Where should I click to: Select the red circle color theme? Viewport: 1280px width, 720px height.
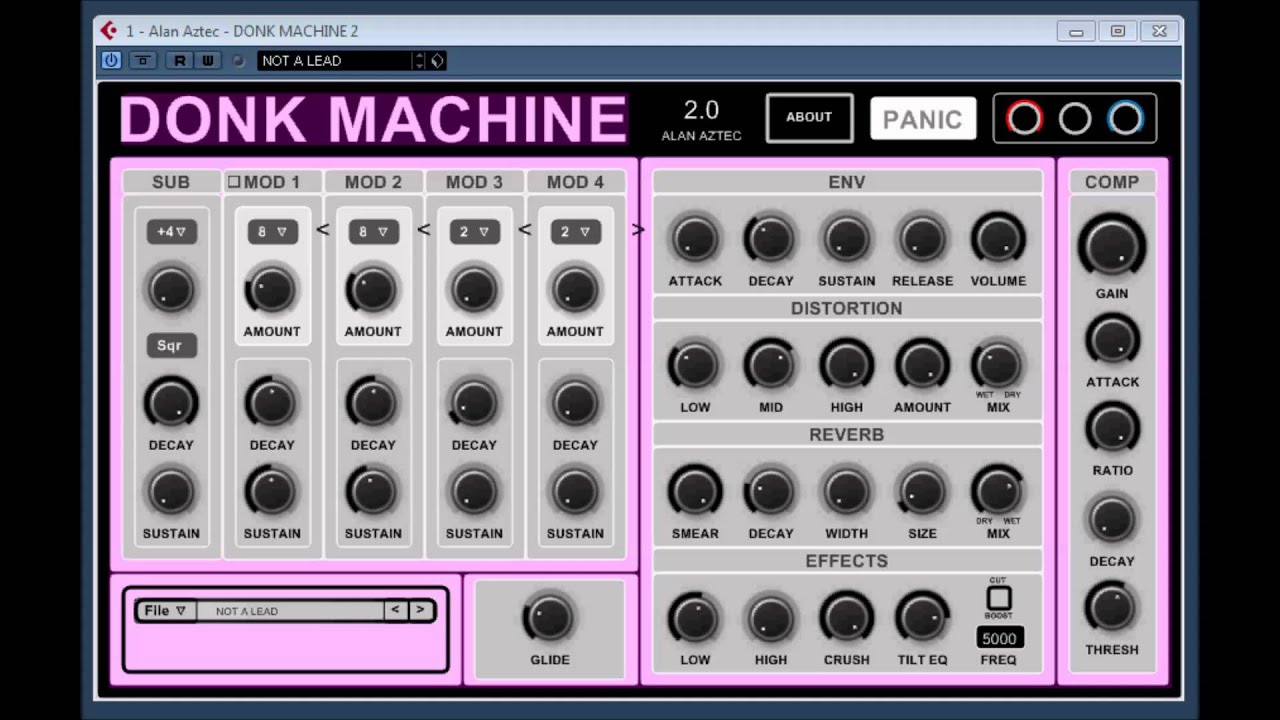[x=1024, y=119]
